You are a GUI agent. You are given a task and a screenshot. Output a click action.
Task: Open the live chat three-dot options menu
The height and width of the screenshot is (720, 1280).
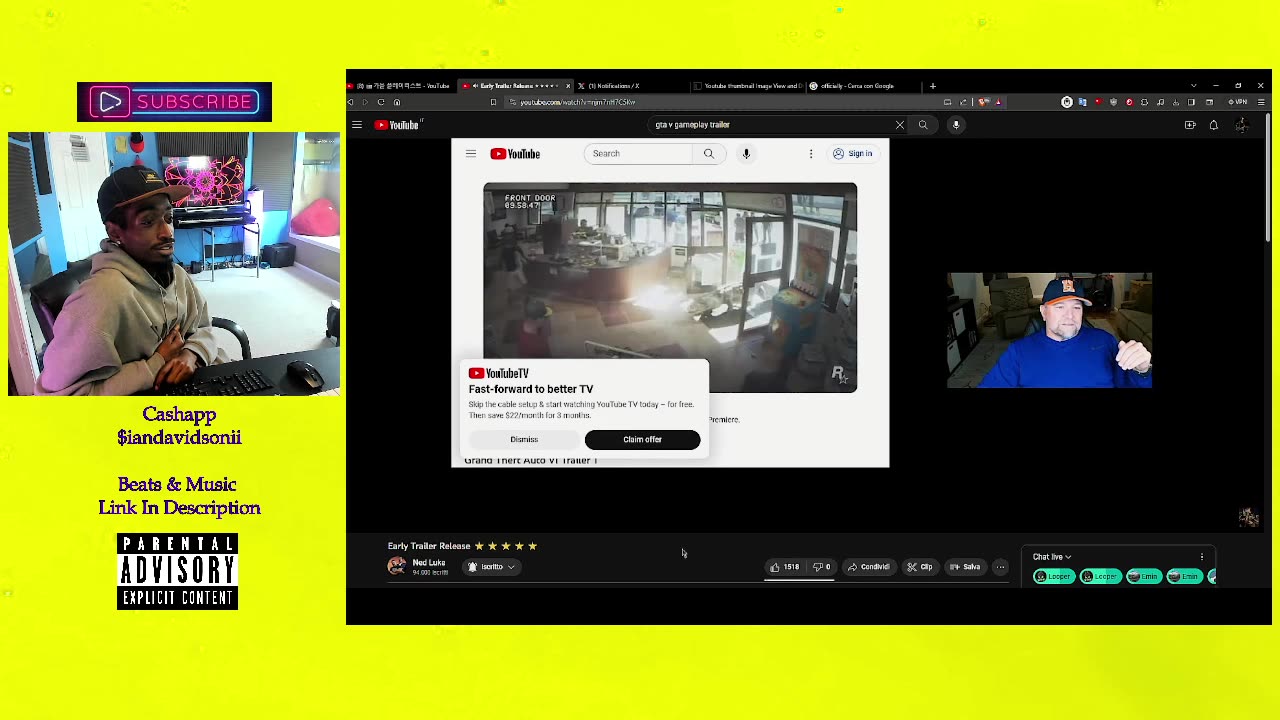(1202, 557)
